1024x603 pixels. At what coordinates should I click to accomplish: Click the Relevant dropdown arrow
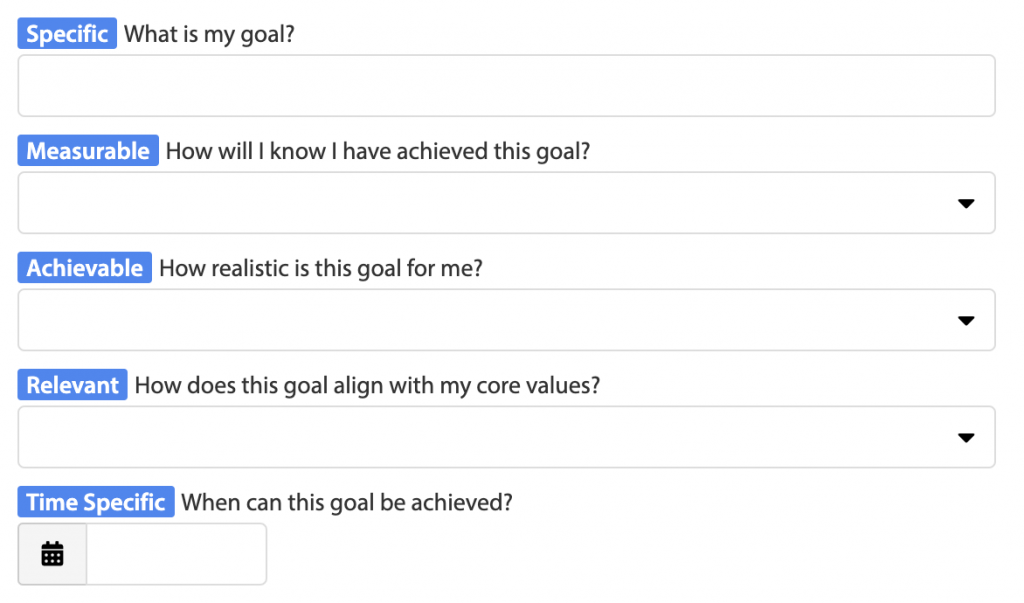coord(966,437)
